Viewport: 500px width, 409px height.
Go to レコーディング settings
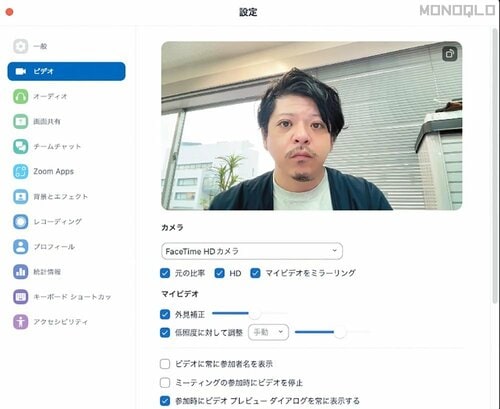click(66, 221)
